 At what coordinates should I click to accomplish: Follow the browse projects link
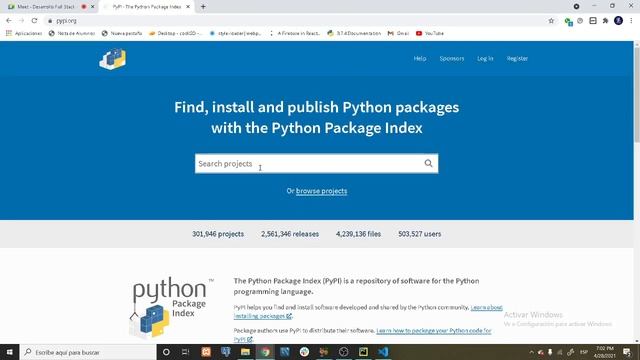tap(321, 191)
